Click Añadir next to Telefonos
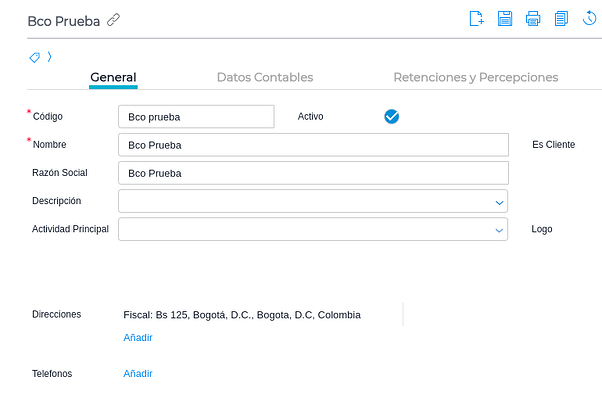 [138, 373]
